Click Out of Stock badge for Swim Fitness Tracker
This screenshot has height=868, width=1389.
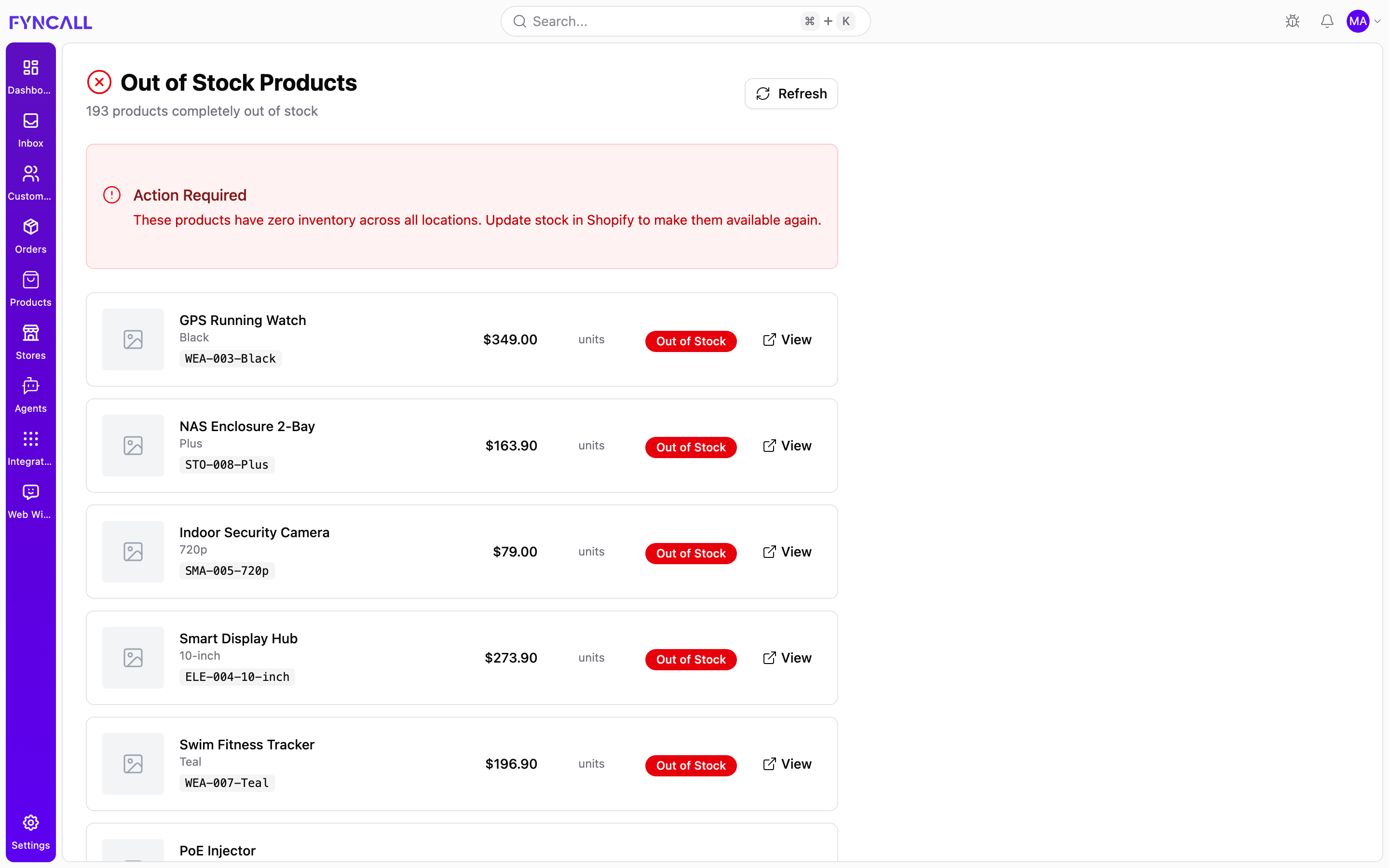point(691,766)
